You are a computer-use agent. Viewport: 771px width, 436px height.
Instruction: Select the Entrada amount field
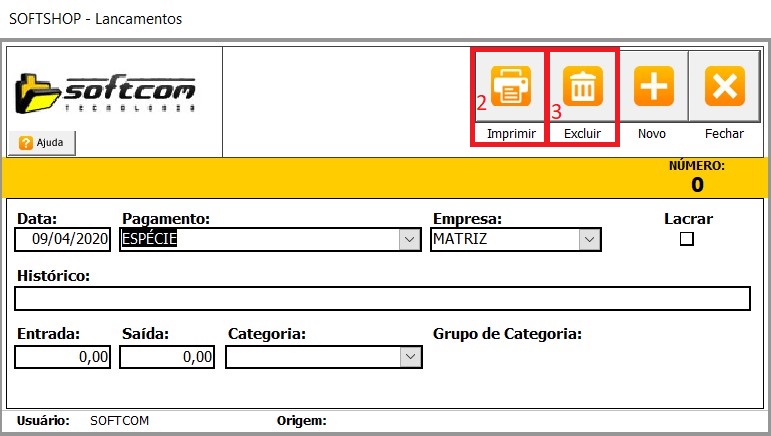point(63,357)
